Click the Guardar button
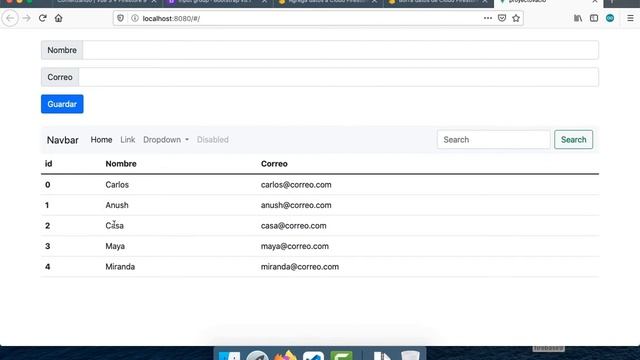 click(62, 104)
